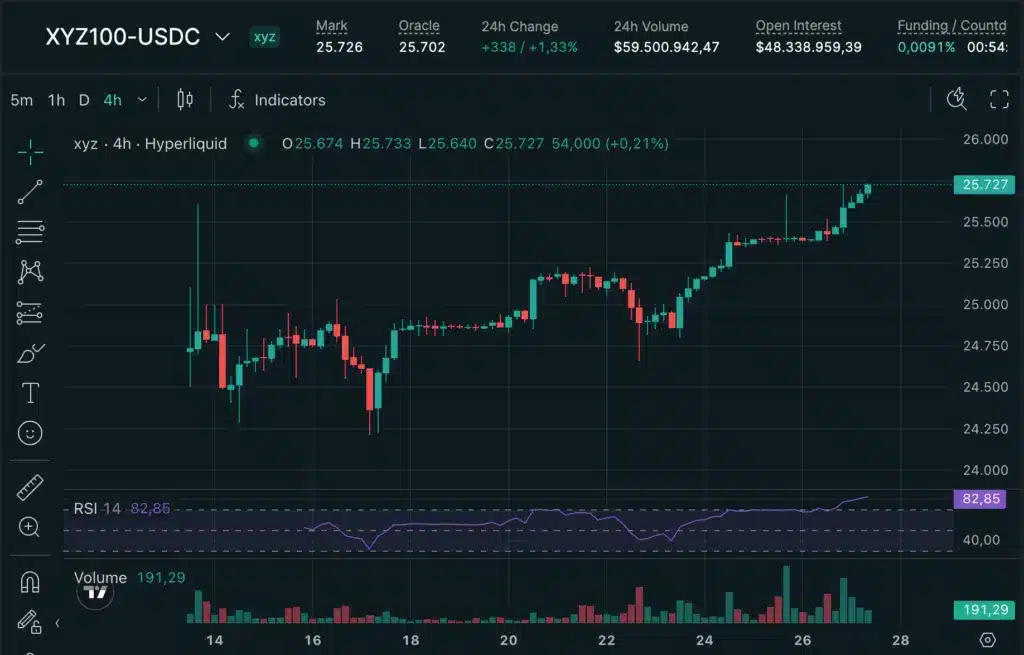Image resolution: width=1024 pixels, height=655 pixels.
Task: Expand the XYZ100-USDC symbol dropdown
Action: [221, 36]
